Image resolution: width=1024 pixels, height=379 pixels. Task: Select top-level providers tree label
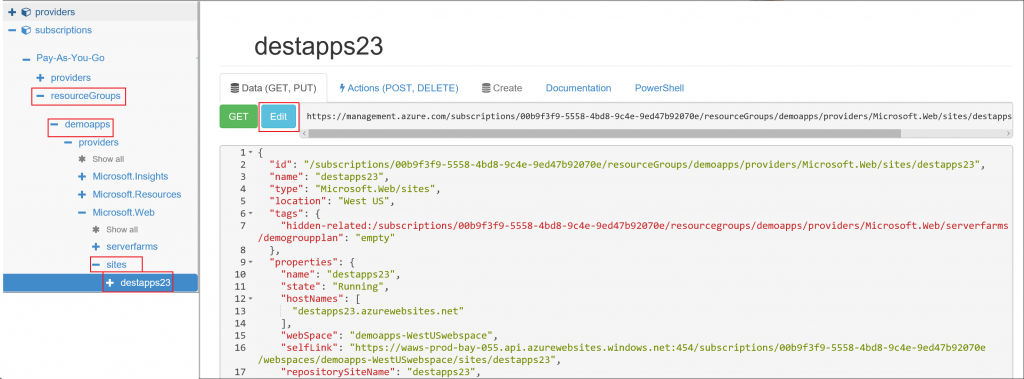pyautogui.click(x=55, y=12)
